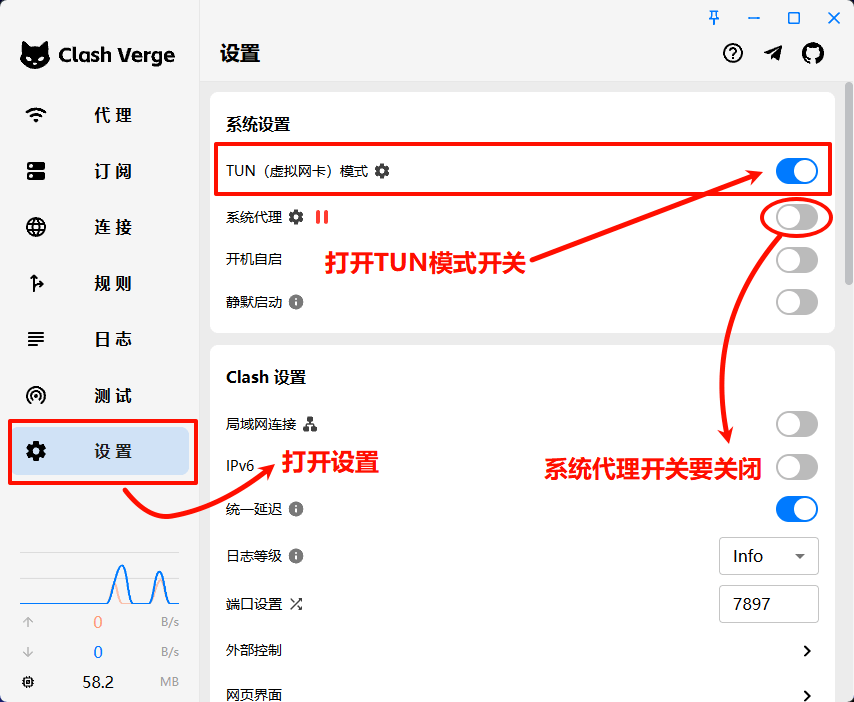This screenshot has width=854, height=702.
Task: Click the port field showing 7897
Action: click(x=768, y=604)
